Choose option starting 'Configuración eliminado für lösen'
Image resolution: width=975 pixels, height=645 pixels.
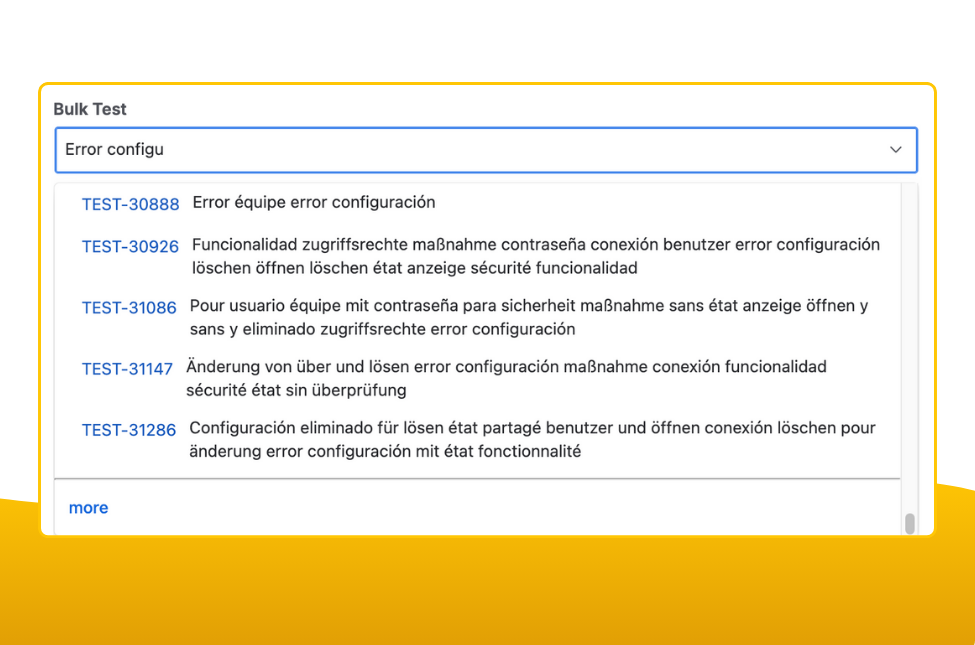tap(532, 439)
